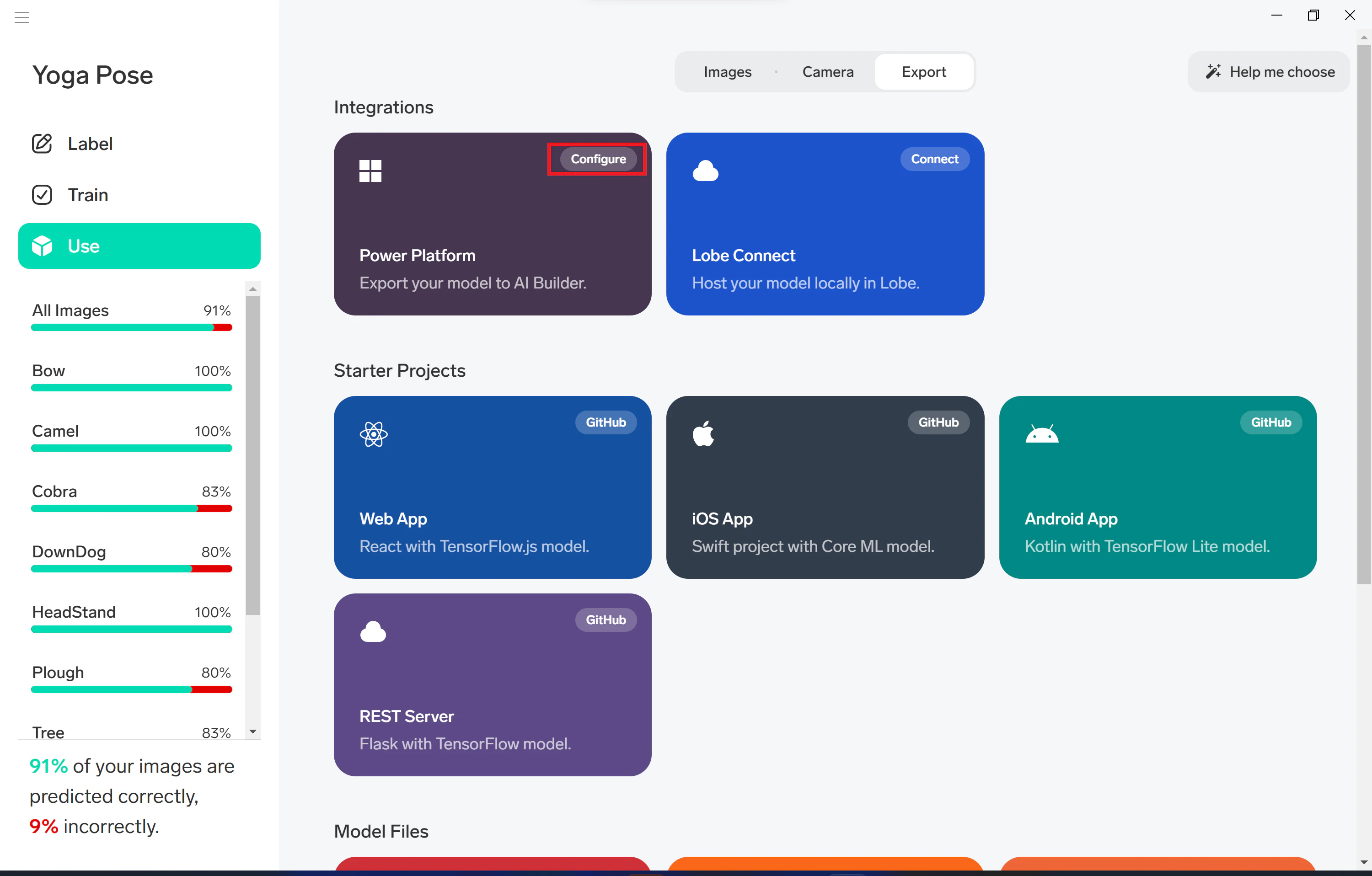Click the Web App card title
Viewport: 1372px width, 876px height.
click(x=393, y=519)
